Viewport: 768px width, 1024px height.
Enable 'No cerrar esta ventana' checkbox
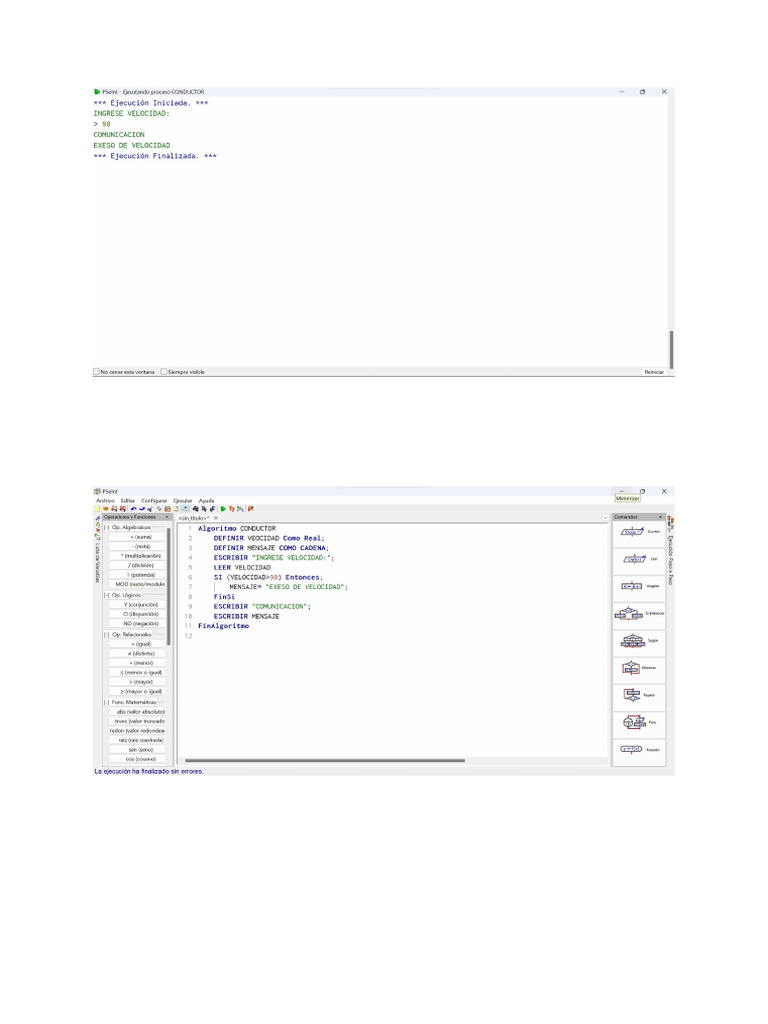97,372
